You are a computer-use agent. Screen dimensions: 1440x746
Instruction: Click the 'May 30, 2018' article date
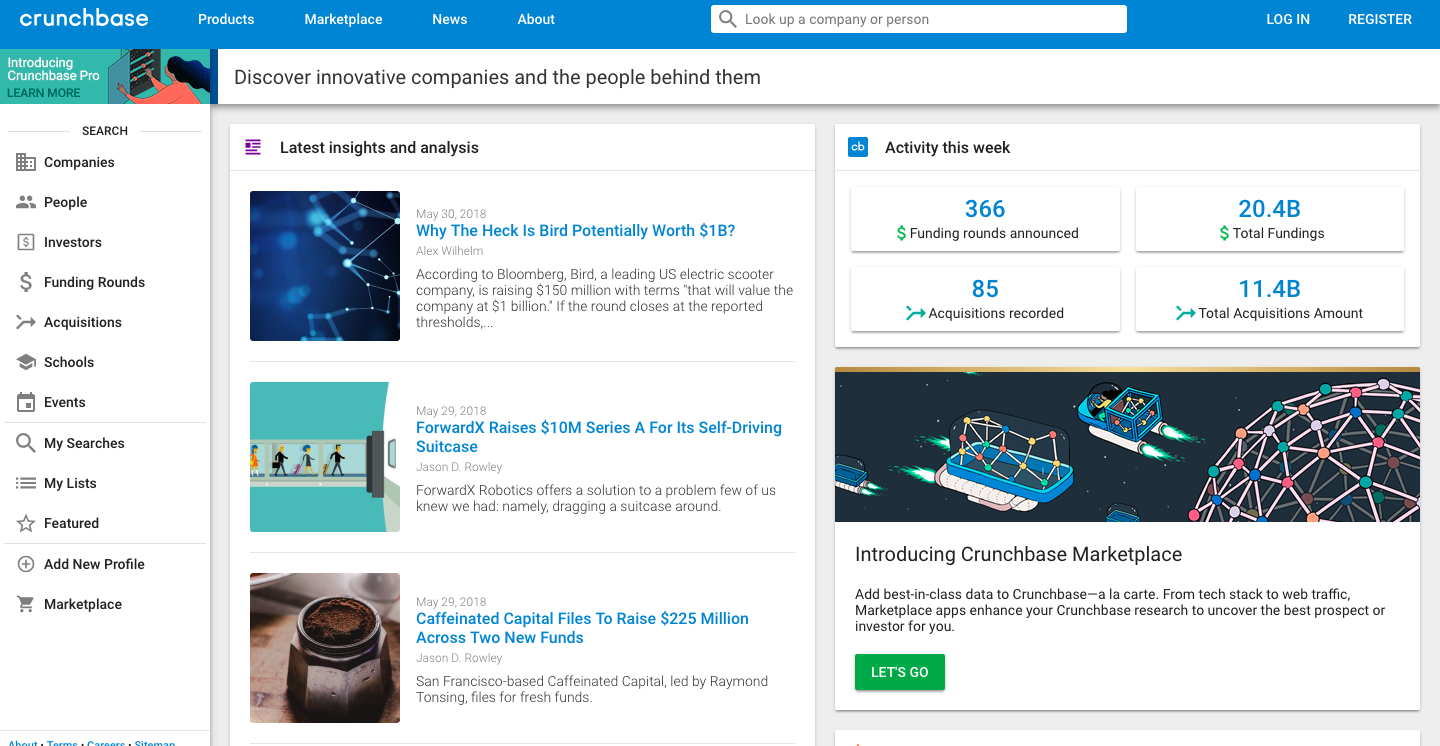pos(451,214)
